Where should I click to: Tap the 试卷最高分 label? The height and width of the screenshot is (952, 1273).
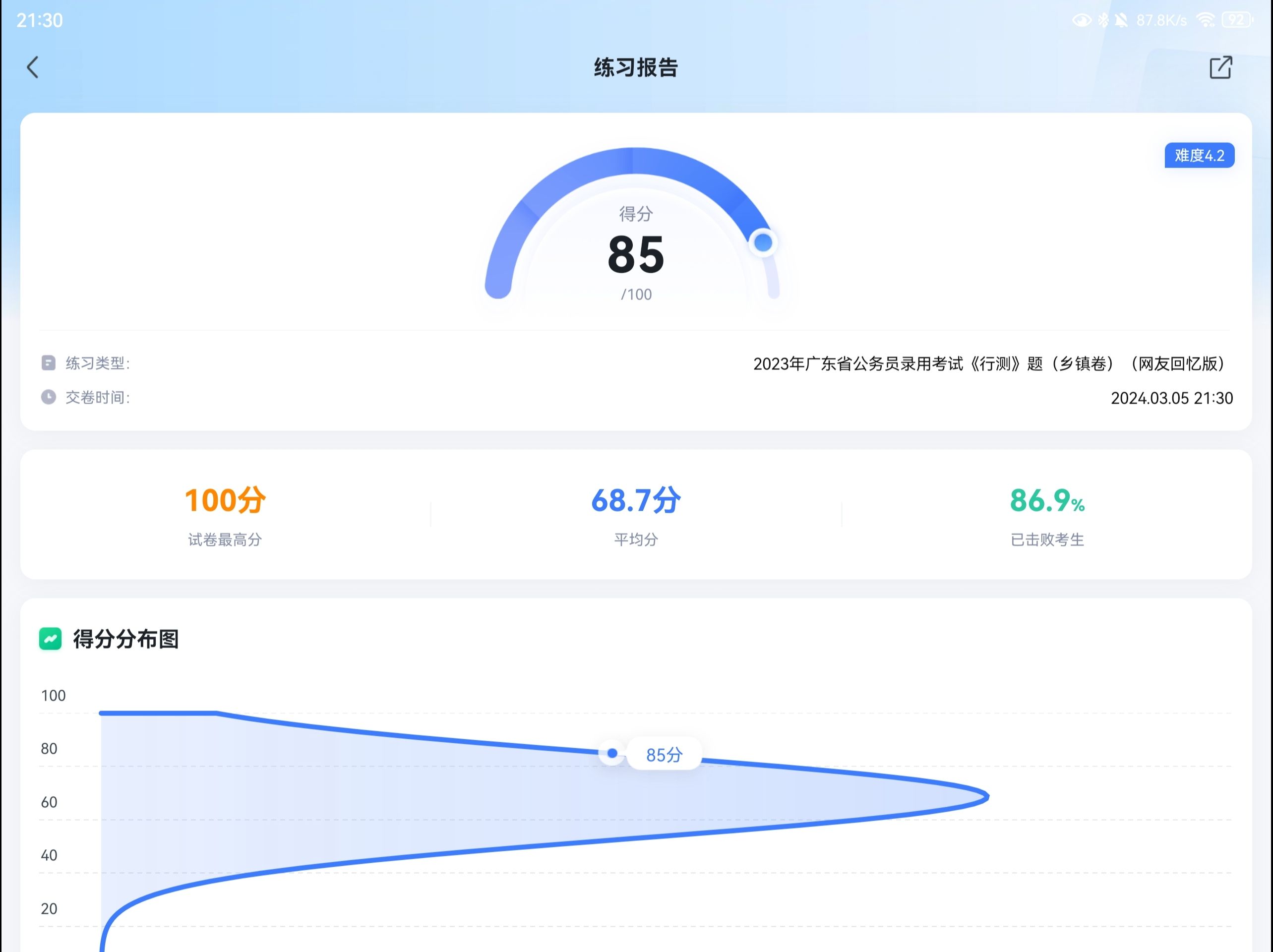[225, 539]
